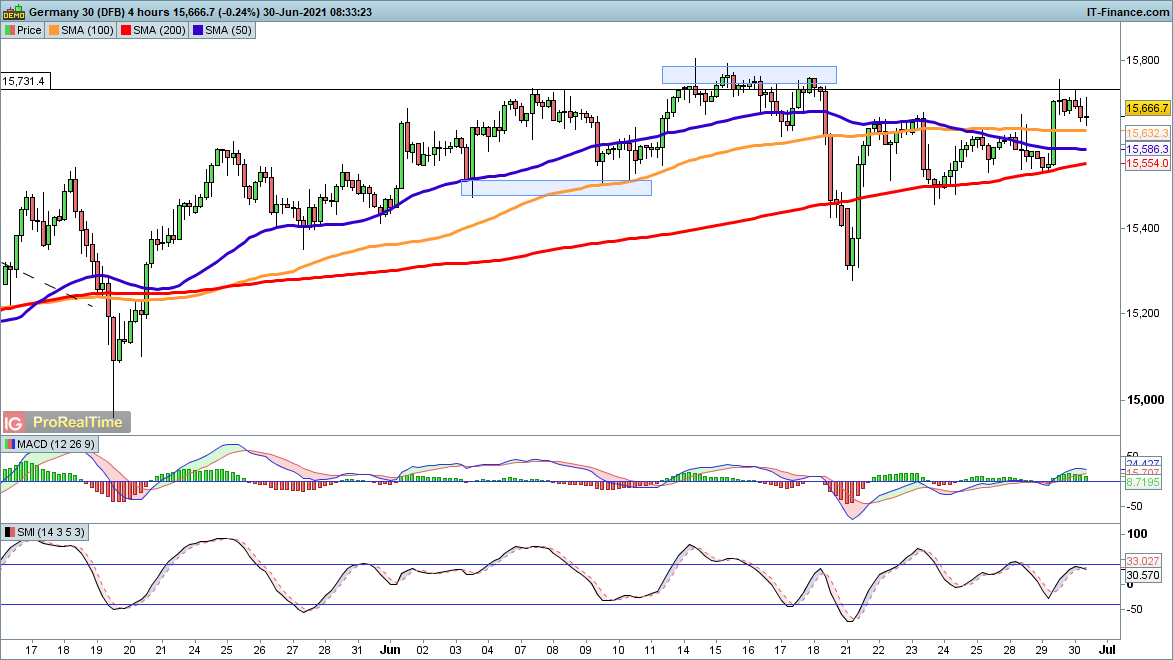Click the orange 15,632.3 SMA price tag
Viewport: 1173px width, 660px height.
(x=1145, y=133)
